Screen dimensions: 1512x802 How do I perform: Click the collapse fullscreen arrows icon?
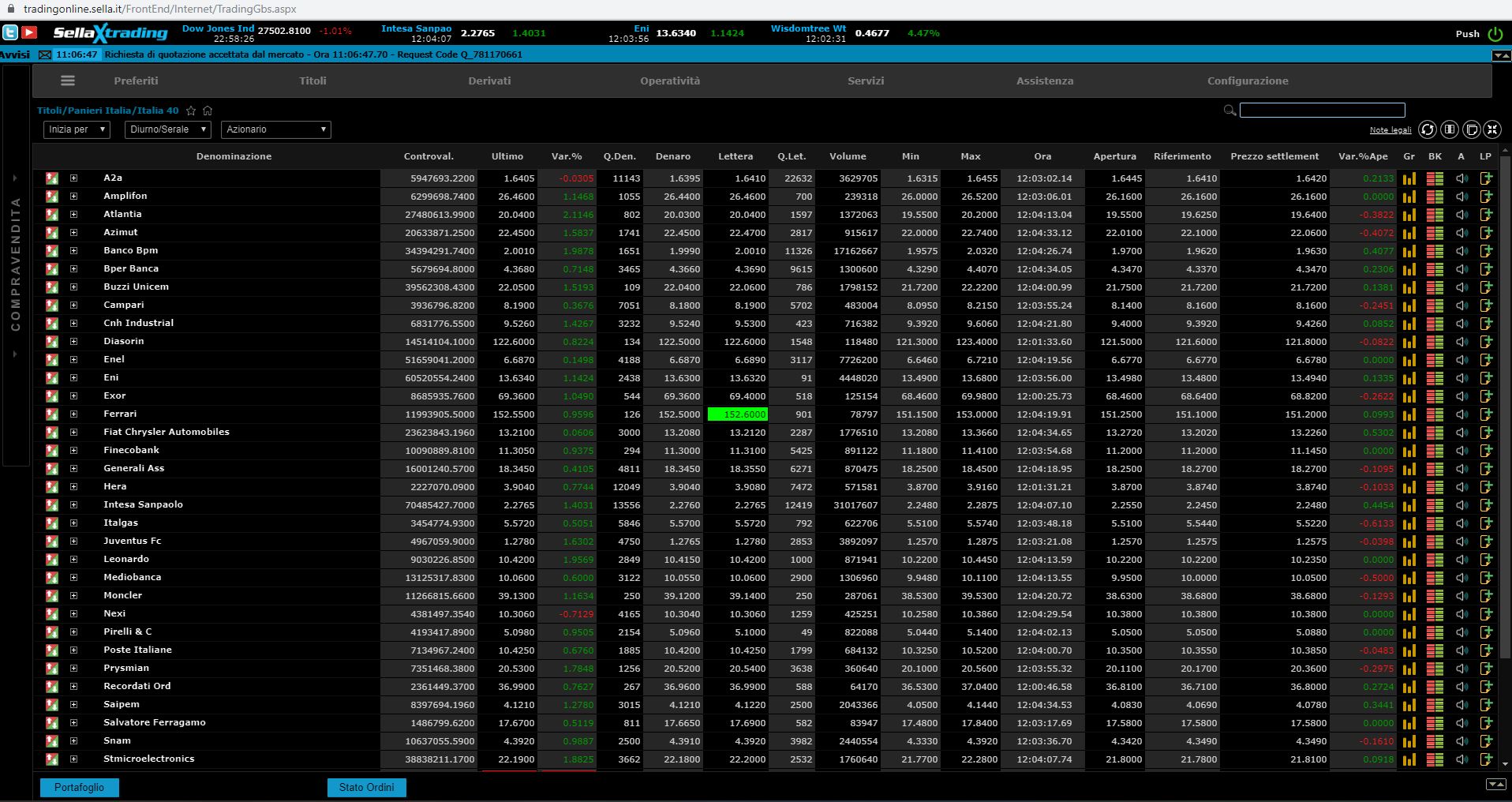click(x=1491, y=129)
